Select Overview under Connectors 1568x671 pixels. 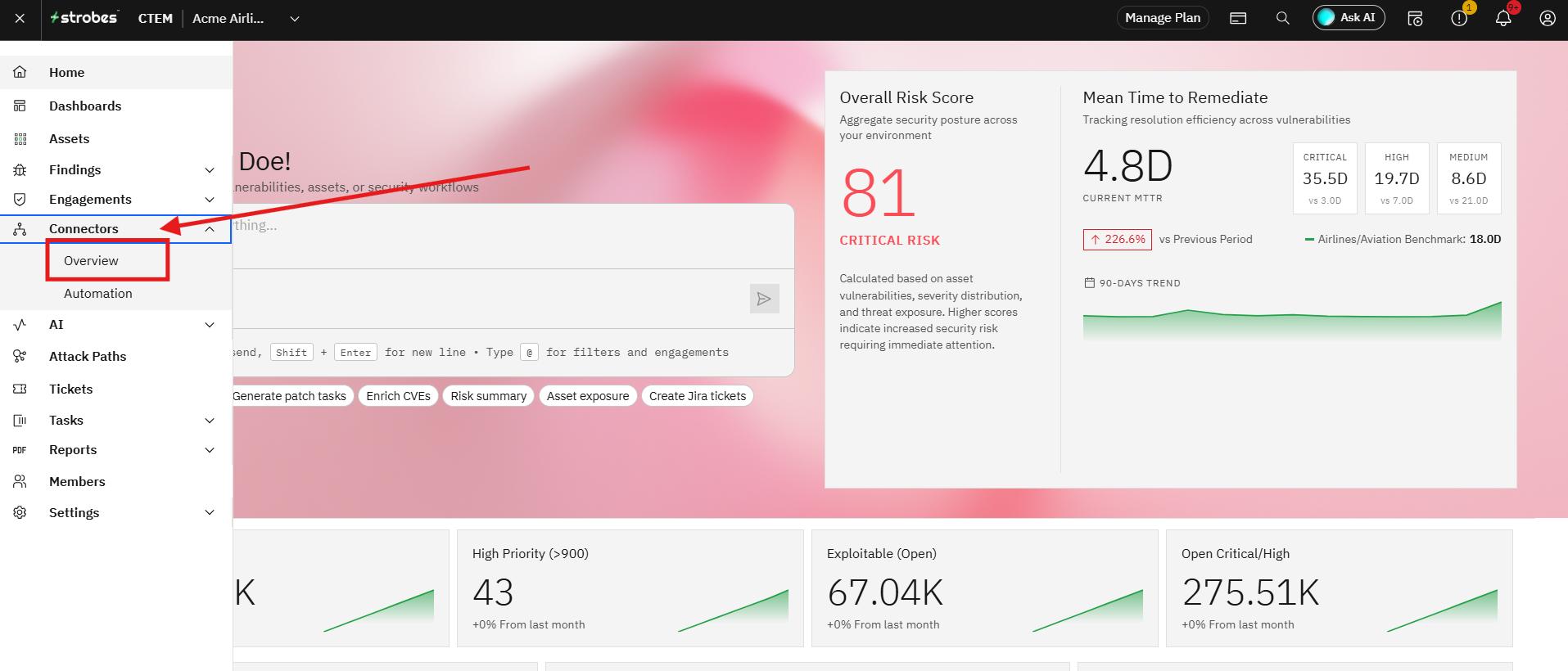(91, 260)
